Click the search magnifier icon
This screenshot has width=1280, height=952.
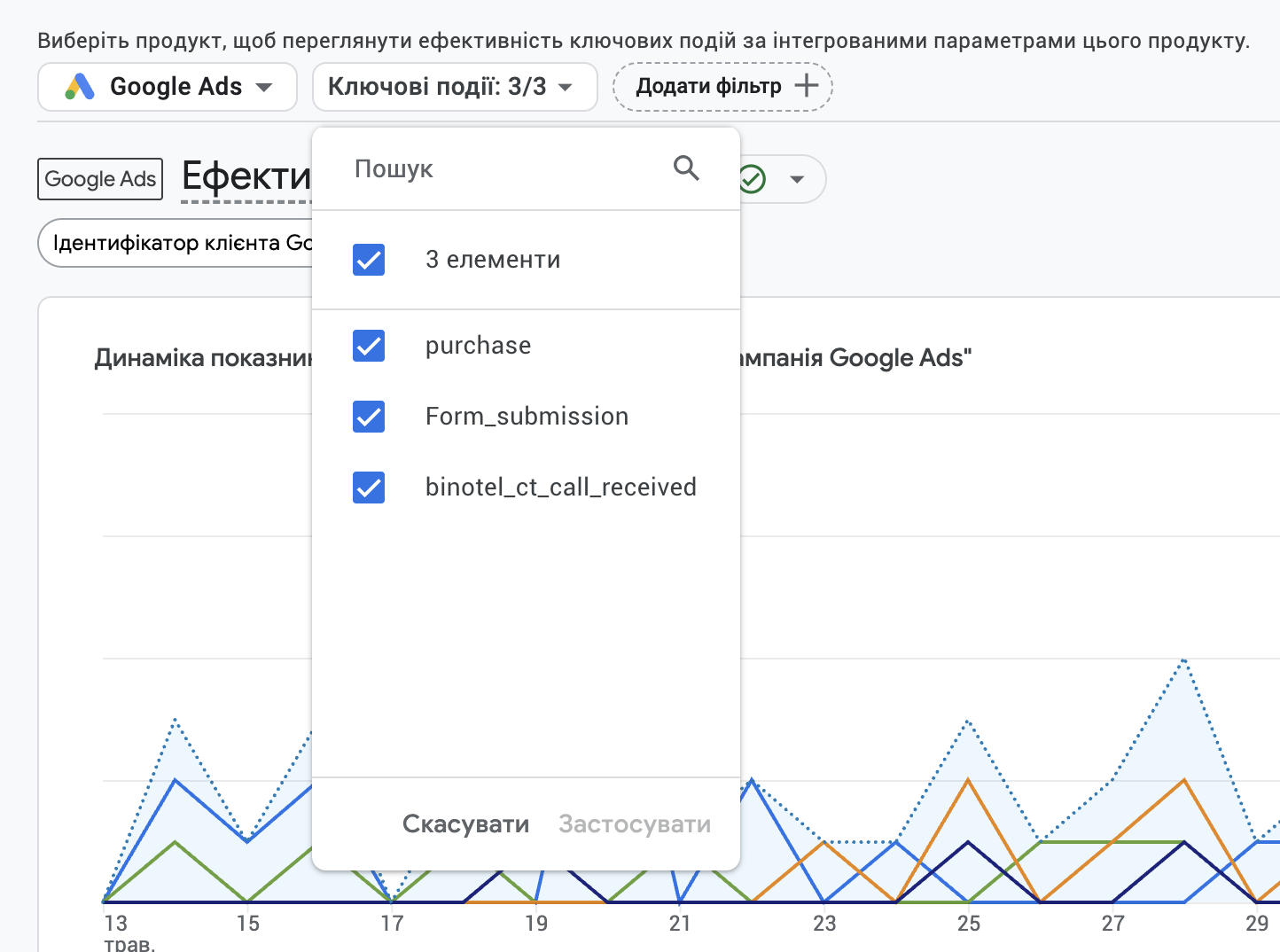click(x=686, y=168)
